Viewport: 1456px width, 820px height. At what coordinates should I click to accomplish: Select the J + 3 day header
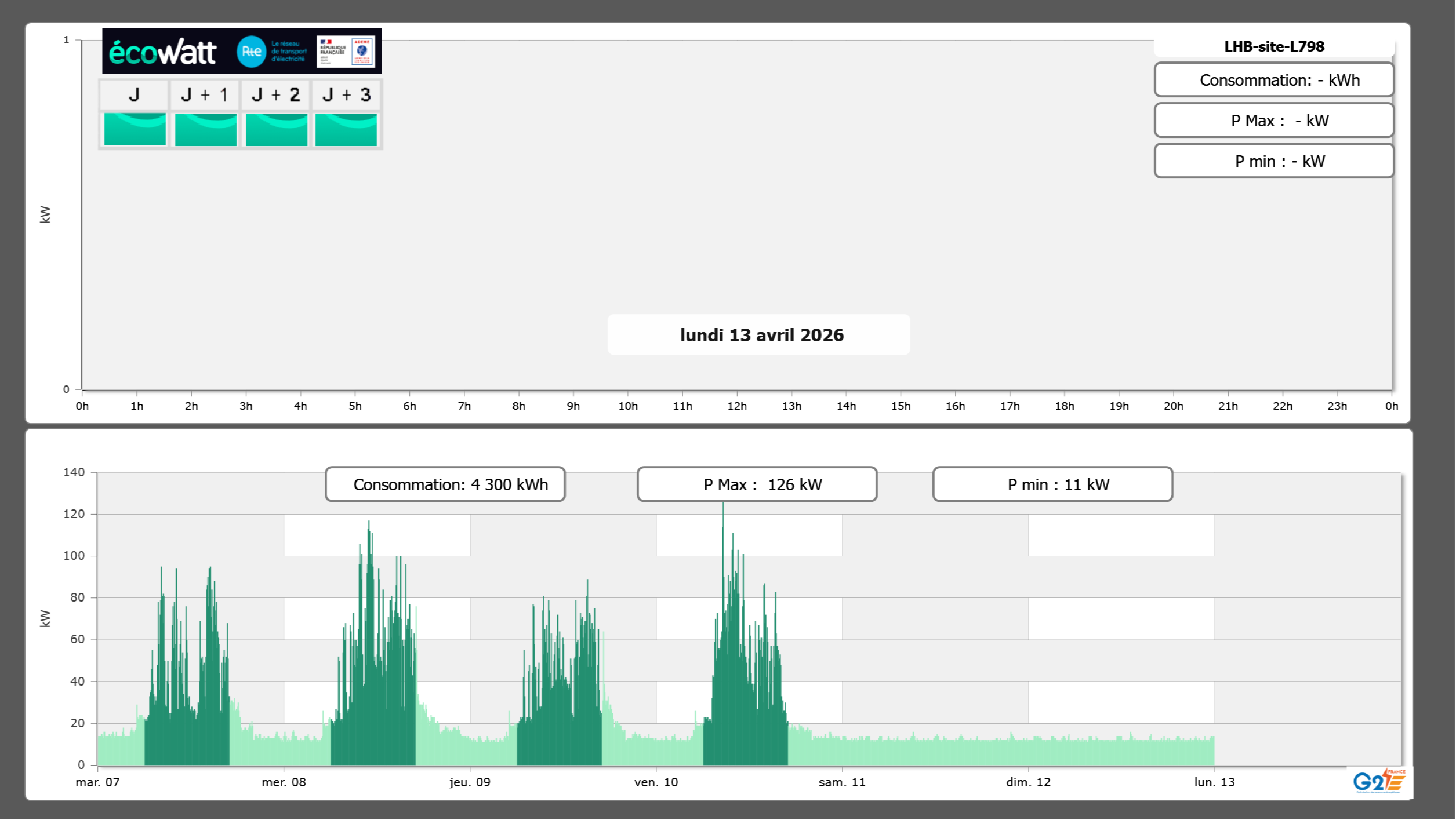point(346,95)
